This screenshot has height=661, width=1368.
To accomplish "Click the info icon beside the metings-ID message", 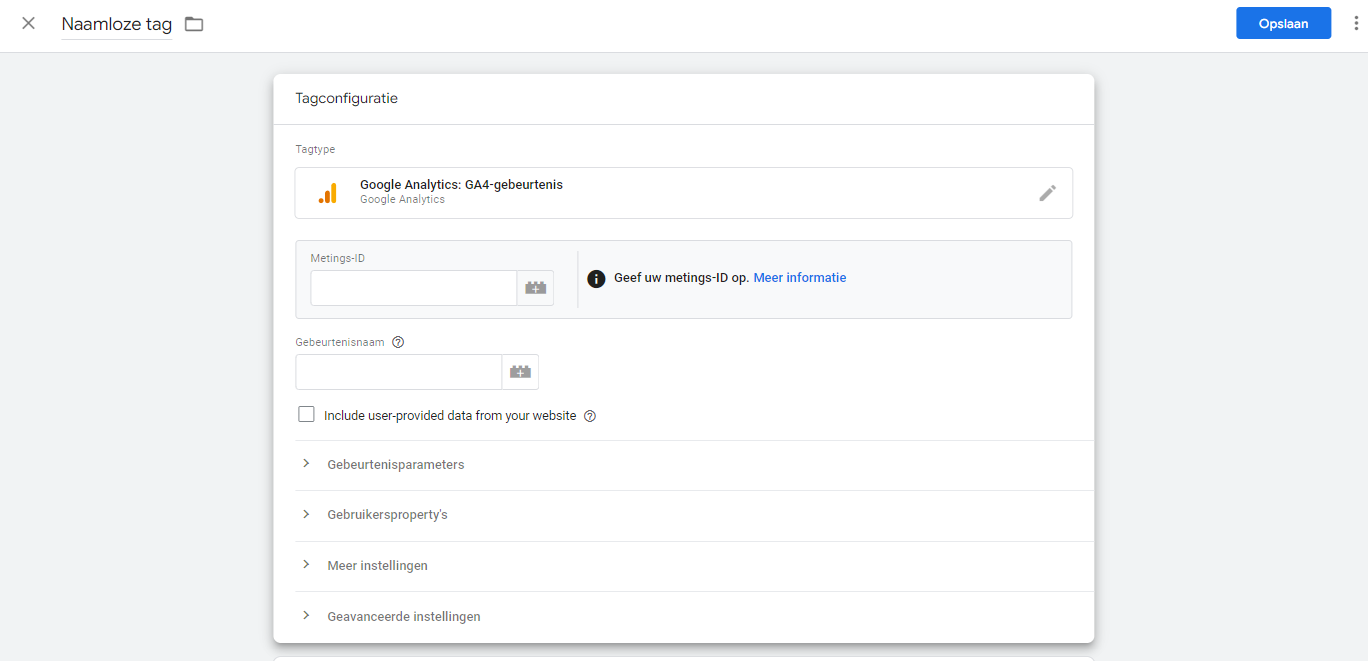I will [596, 278].
